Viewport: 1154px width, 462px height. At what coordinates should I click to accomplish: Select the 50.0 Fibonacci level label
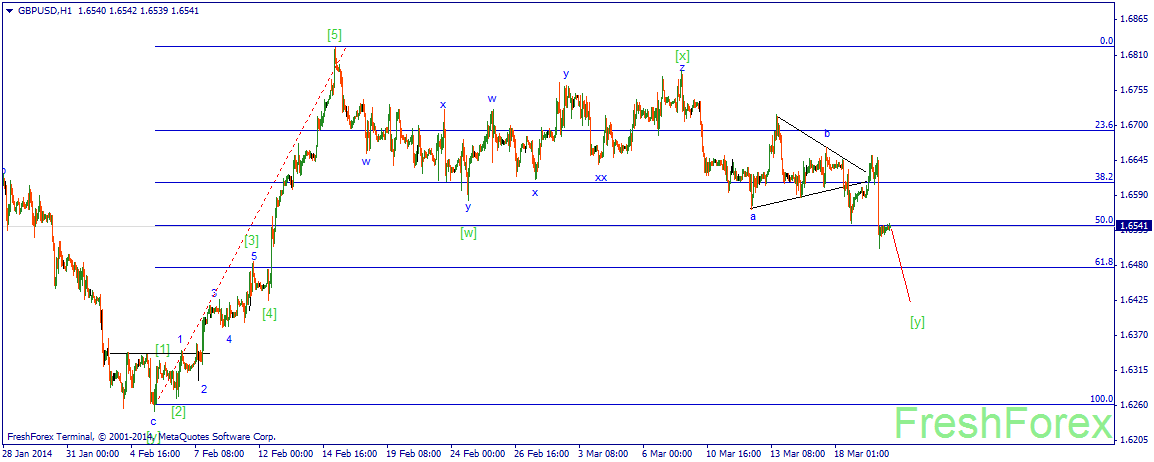[1104, 219]
